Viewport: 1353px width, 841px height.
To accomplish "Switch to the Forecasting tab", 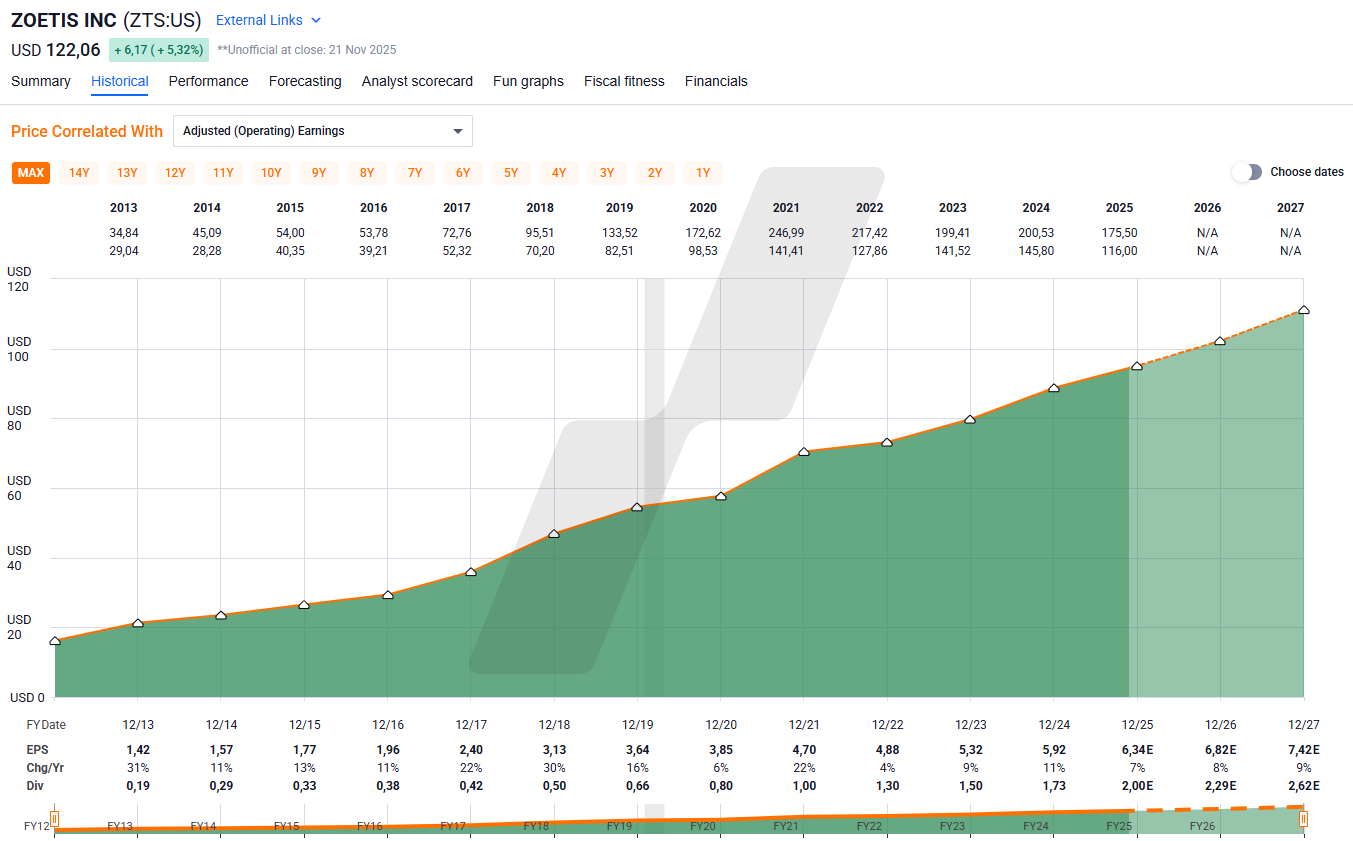I will tap(305, 81).
